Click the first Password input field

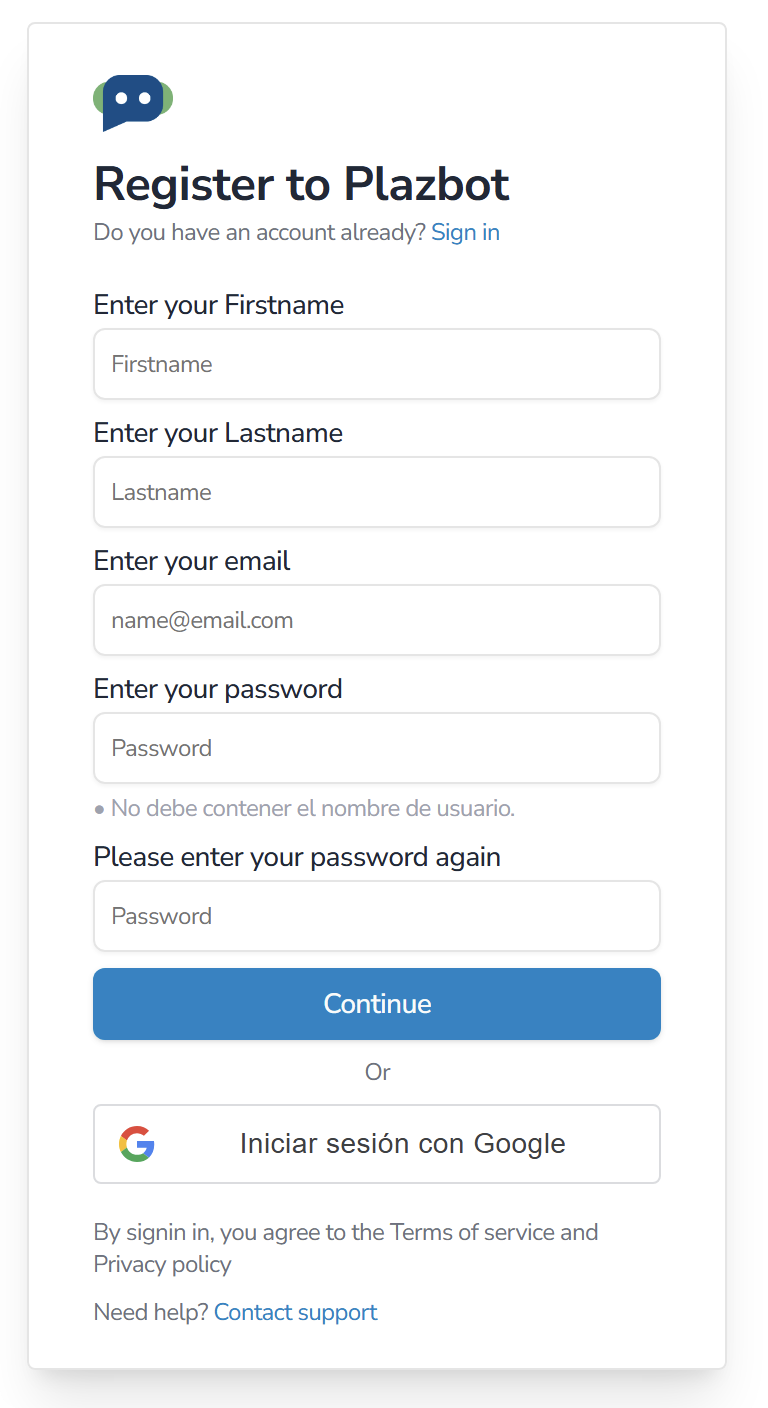point(376,748)
